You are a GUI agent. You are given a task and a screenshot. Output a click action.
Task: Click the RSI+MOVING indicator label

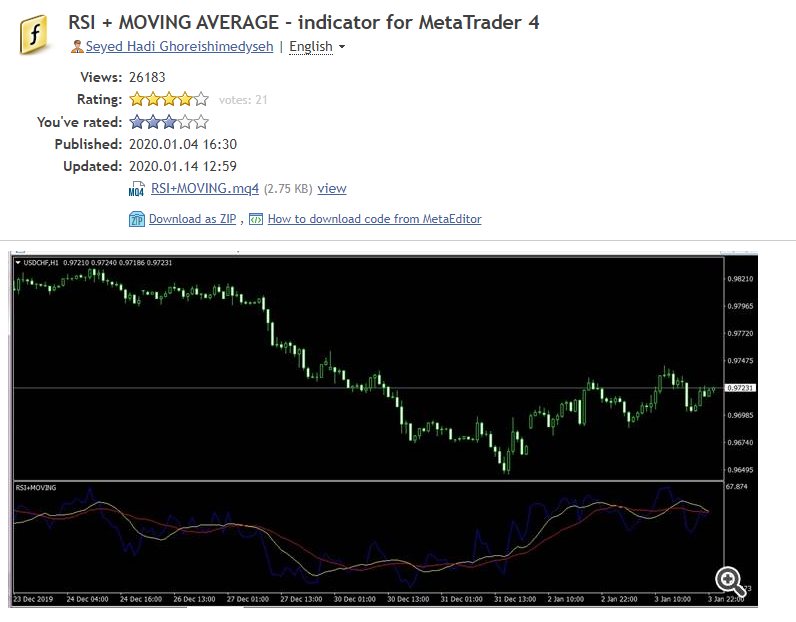[36, 487]
